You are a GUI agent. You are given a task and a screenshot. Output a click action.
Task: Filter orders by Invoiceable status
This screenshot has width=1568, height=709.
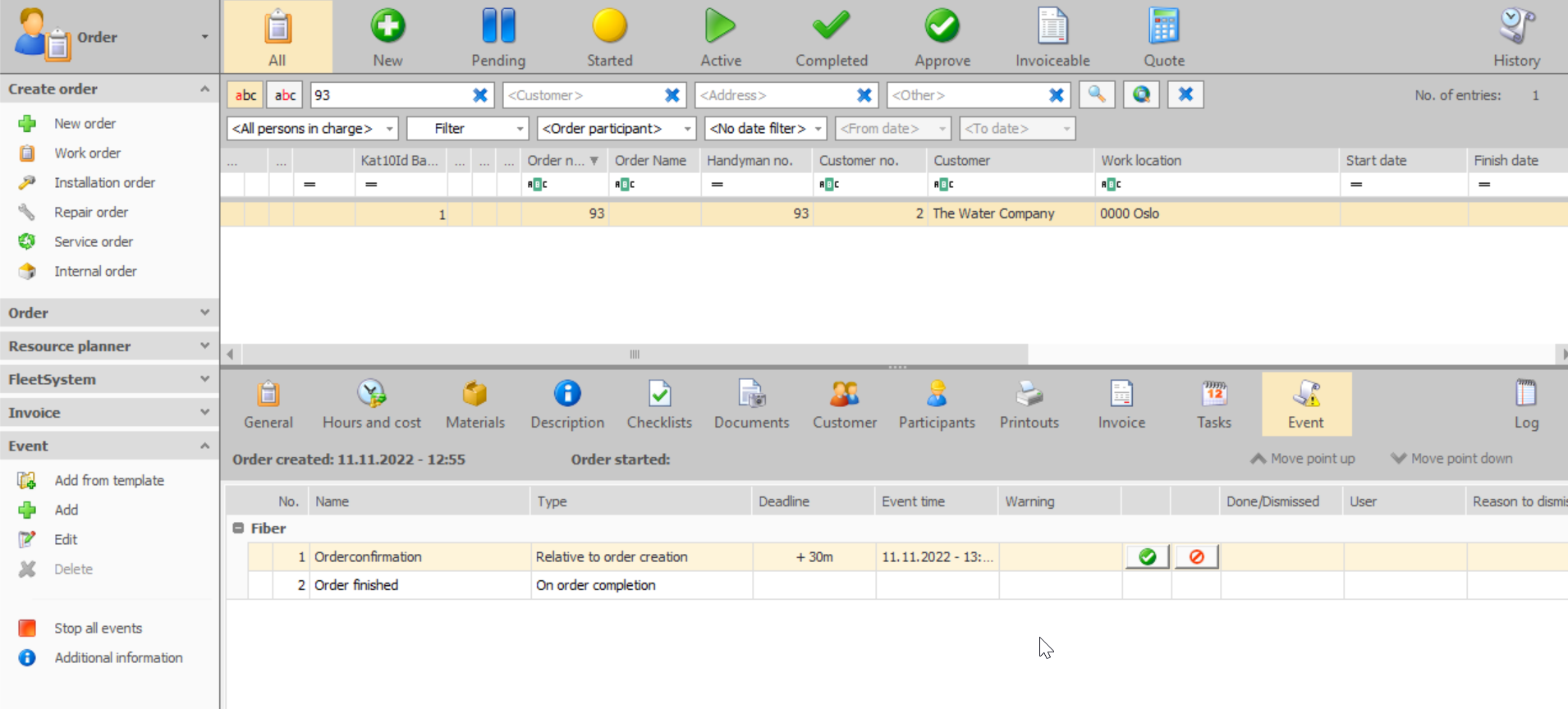[1052, 37]
